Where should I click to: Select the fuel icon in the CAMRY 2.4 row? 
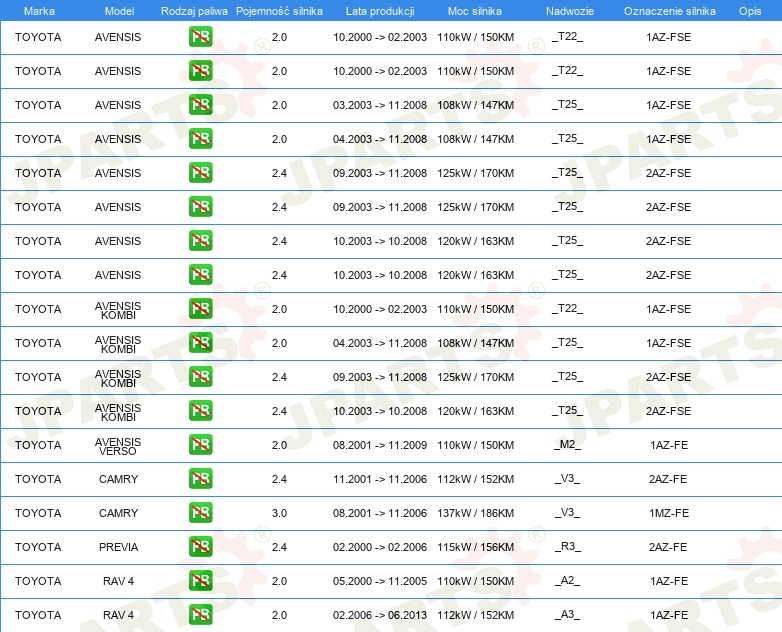pos(200,478)
